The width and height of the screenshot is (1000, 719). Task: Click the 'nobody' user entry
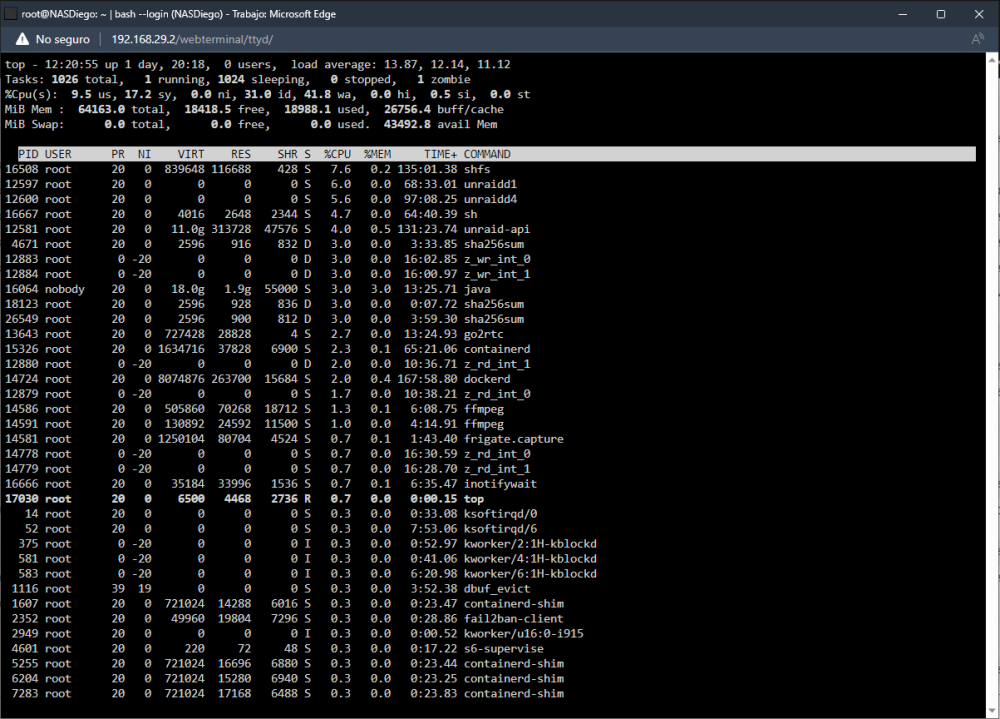click(64, 289)
